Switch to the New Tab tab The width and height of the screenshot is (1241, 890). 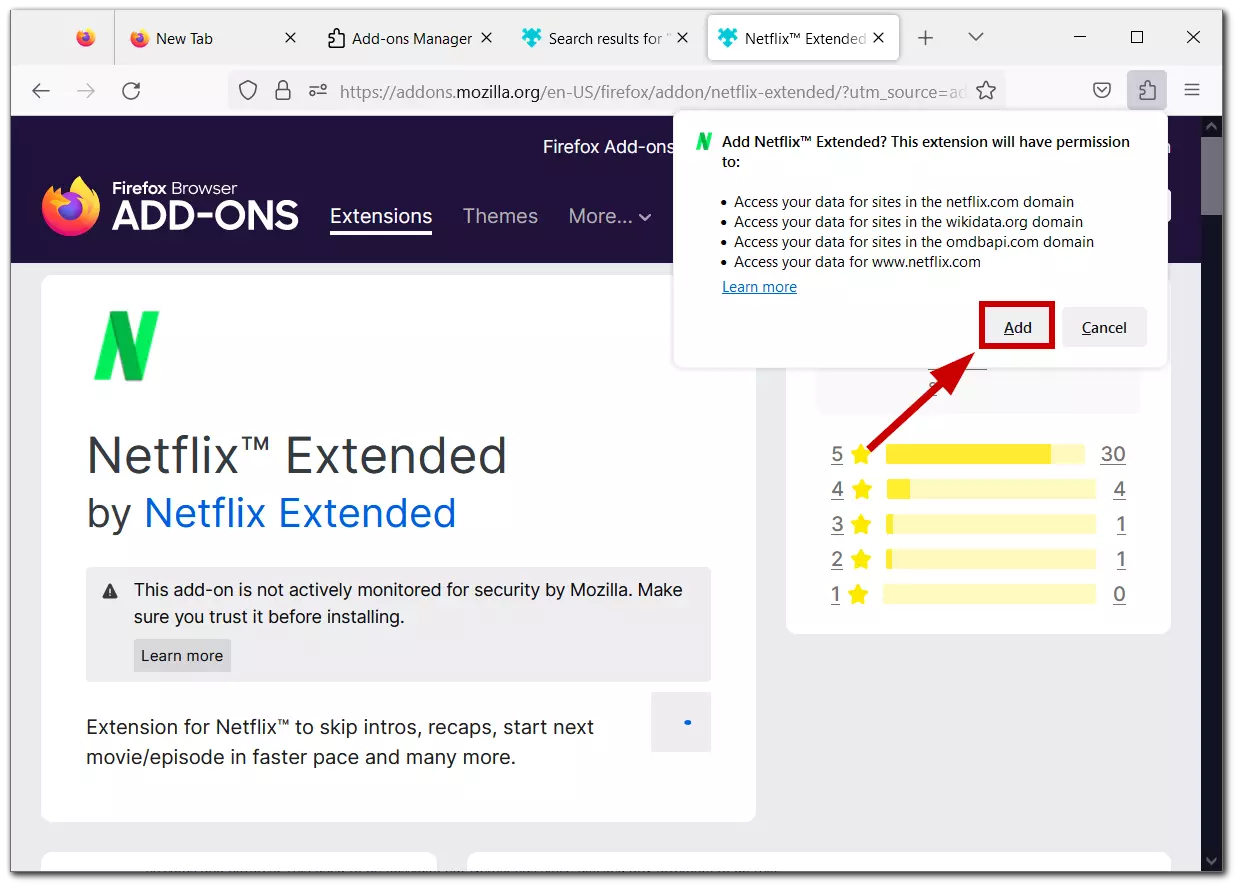pos(212,38)
